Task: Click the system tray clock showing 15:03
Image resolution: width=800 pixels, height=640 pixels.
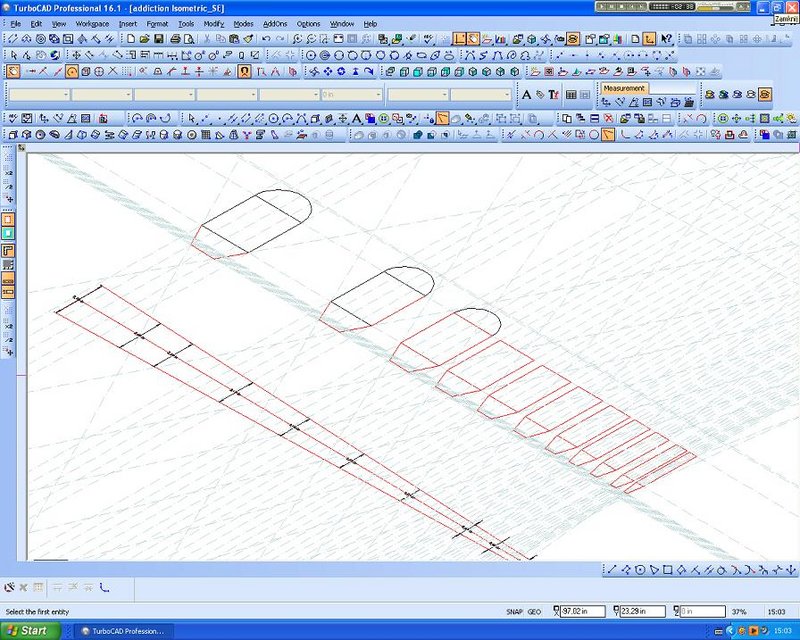Action: pyautogui.click(x=782, y=631)
